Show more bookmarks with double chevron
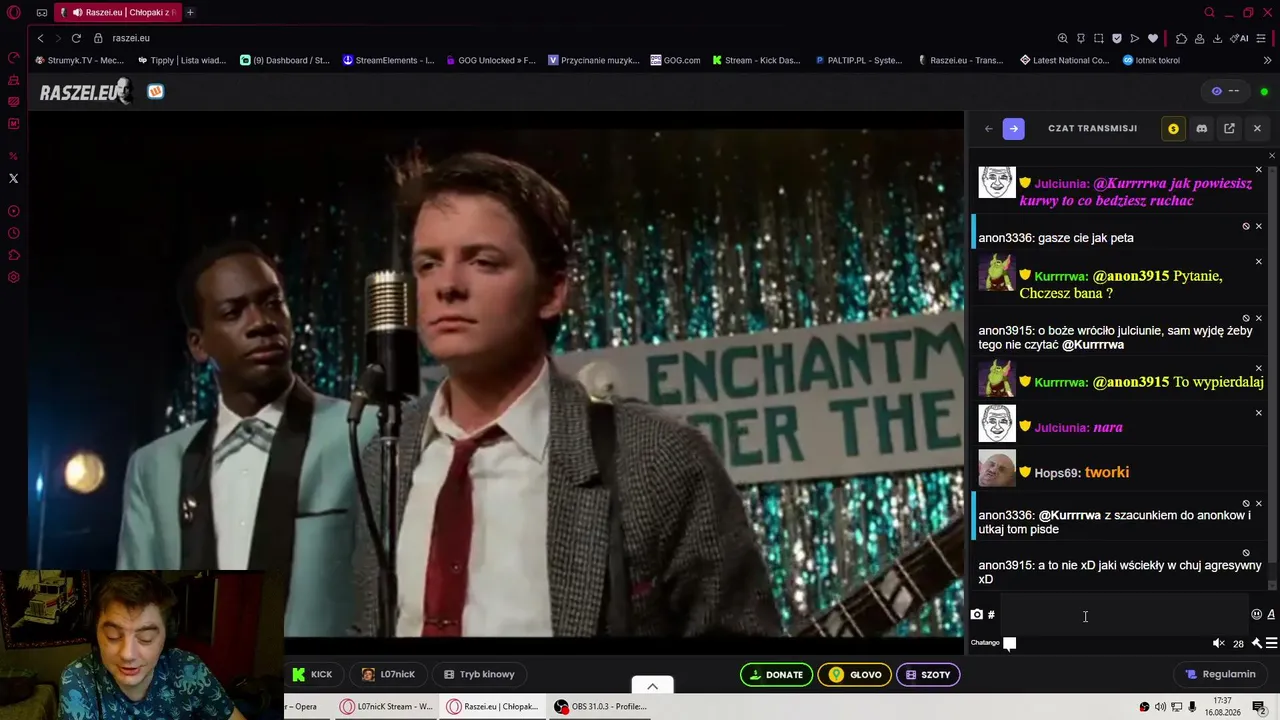The height and width of the screenshot is (720, 1280). (x=1268, y=60)
